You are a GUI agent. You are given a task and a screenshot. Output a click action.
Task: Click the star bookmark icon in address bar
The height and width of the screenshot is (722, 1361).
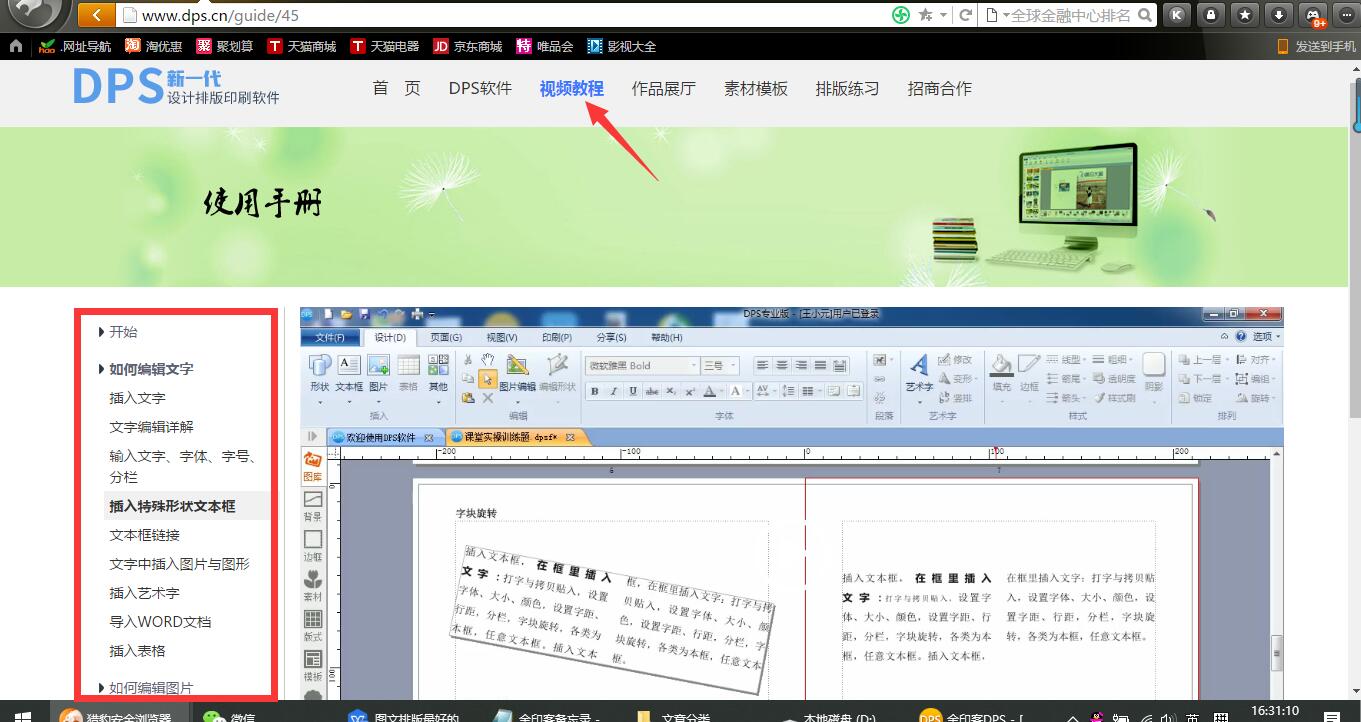point(926,15)
